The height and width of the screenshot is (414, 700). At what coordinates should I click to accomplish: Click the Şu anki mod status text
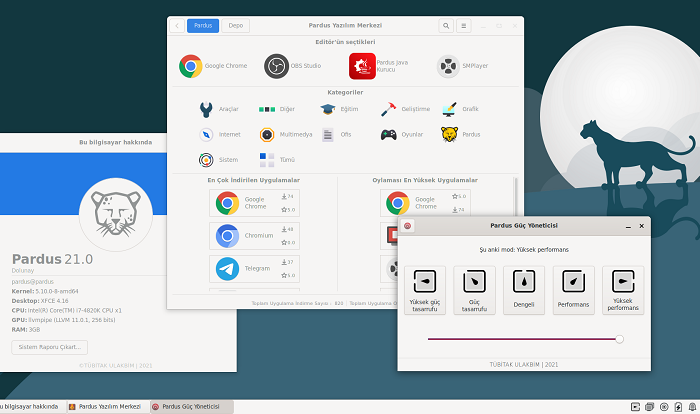524,250
